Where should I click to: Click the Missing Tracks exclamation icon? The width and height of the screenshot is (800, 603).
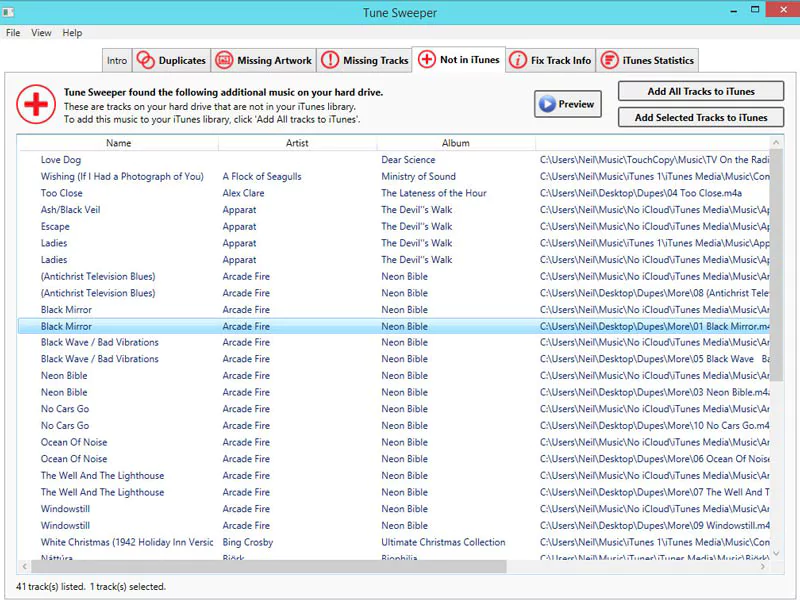pos(330,60)
